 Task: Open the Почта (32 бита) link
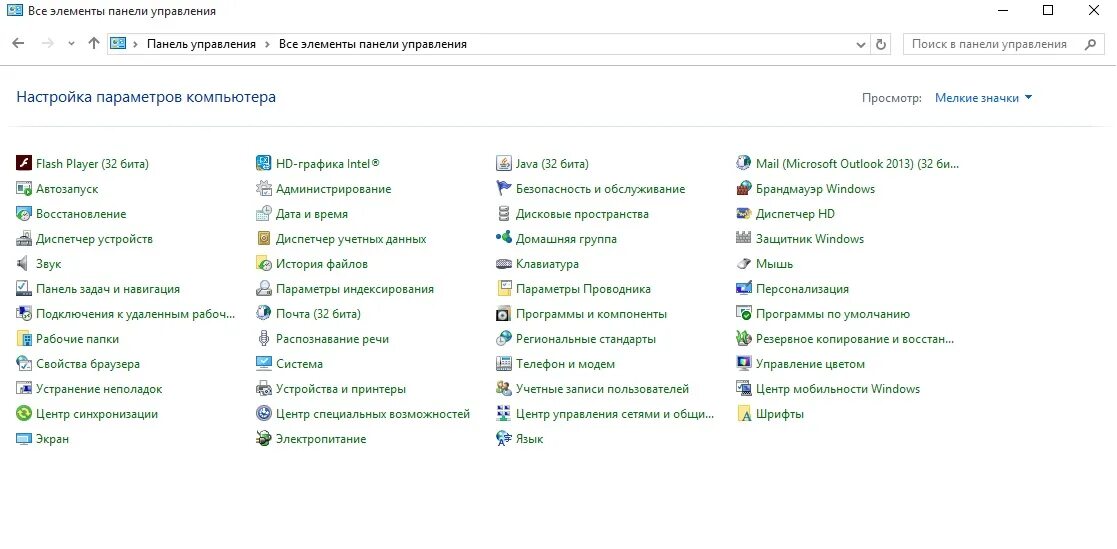pyautogui.click(x=318, y=314)
